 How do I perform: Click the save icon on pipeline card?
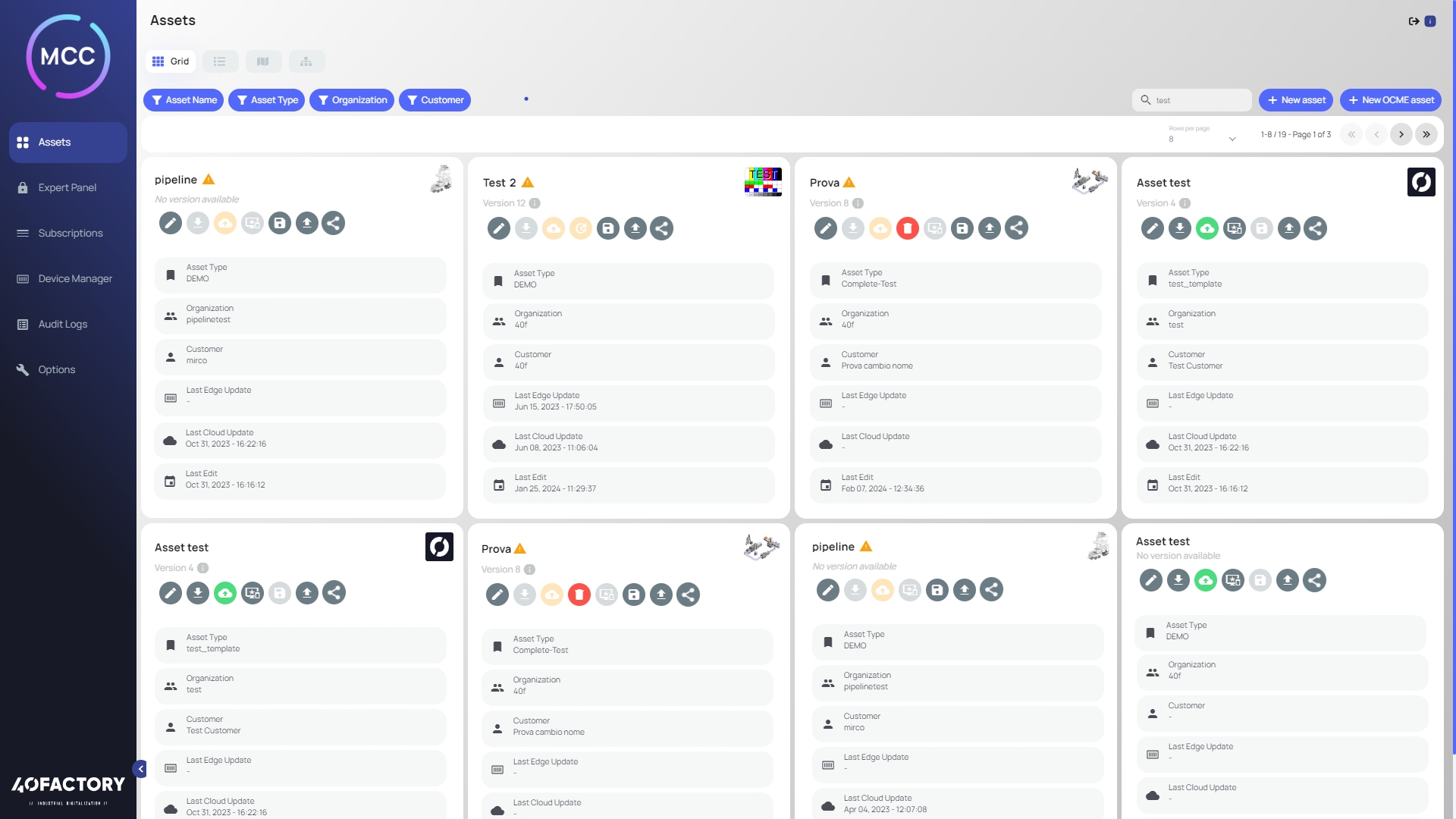(x=279, y=223)
